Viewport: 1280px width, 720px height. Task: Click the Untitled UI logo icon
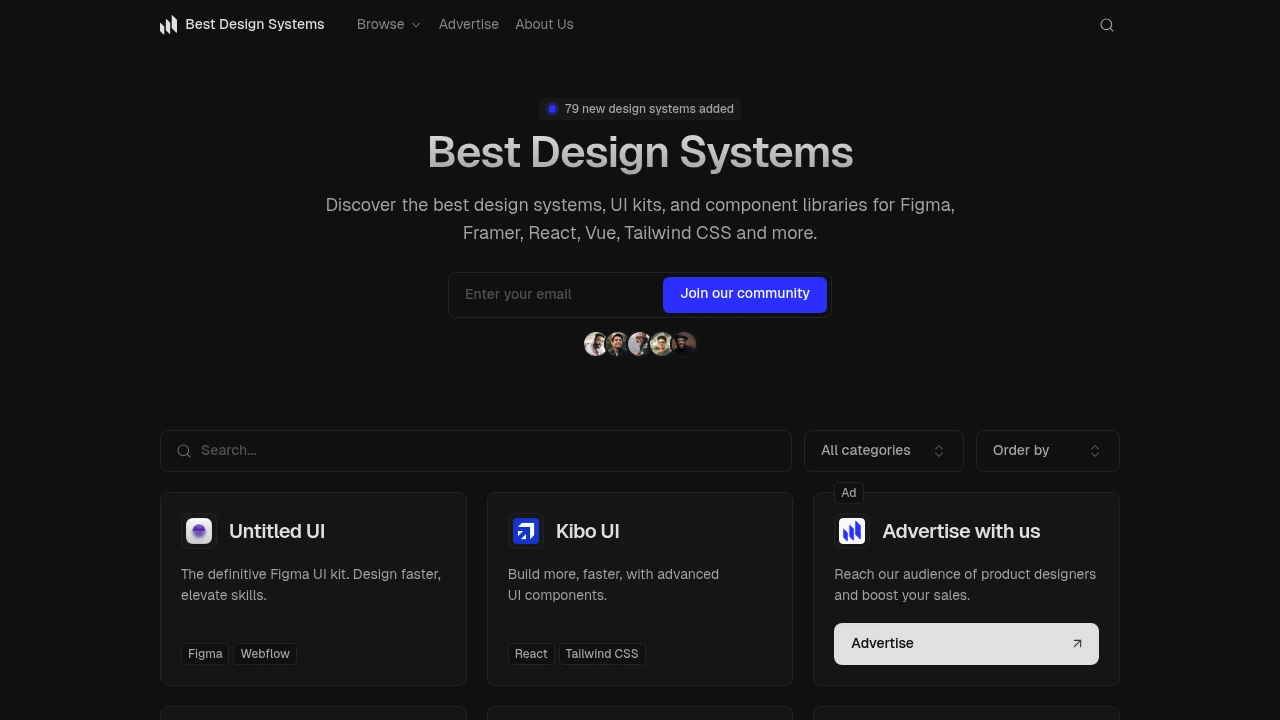[x=199, y=531]
